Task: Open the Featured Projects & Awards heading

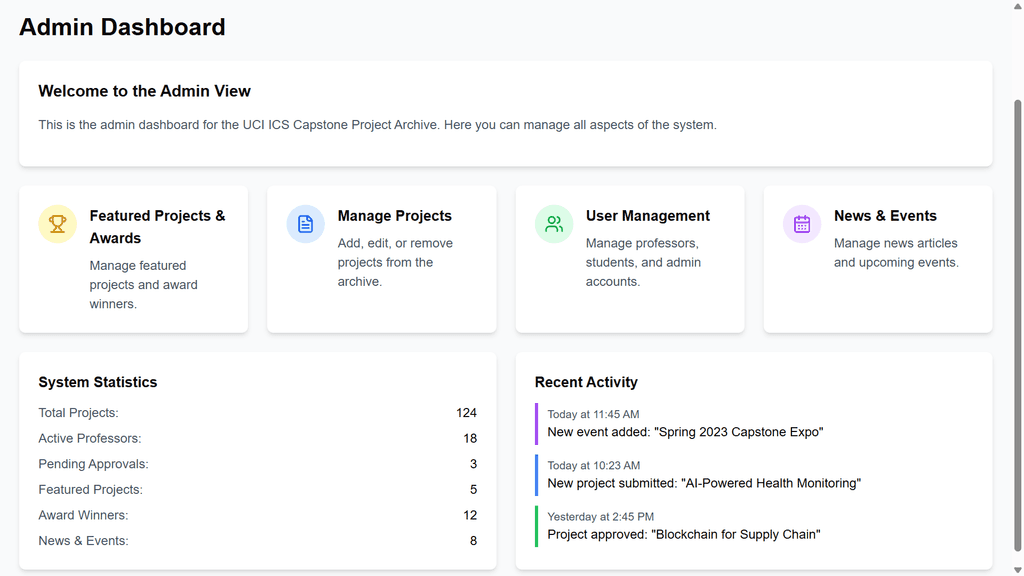Action: point(157,227)
